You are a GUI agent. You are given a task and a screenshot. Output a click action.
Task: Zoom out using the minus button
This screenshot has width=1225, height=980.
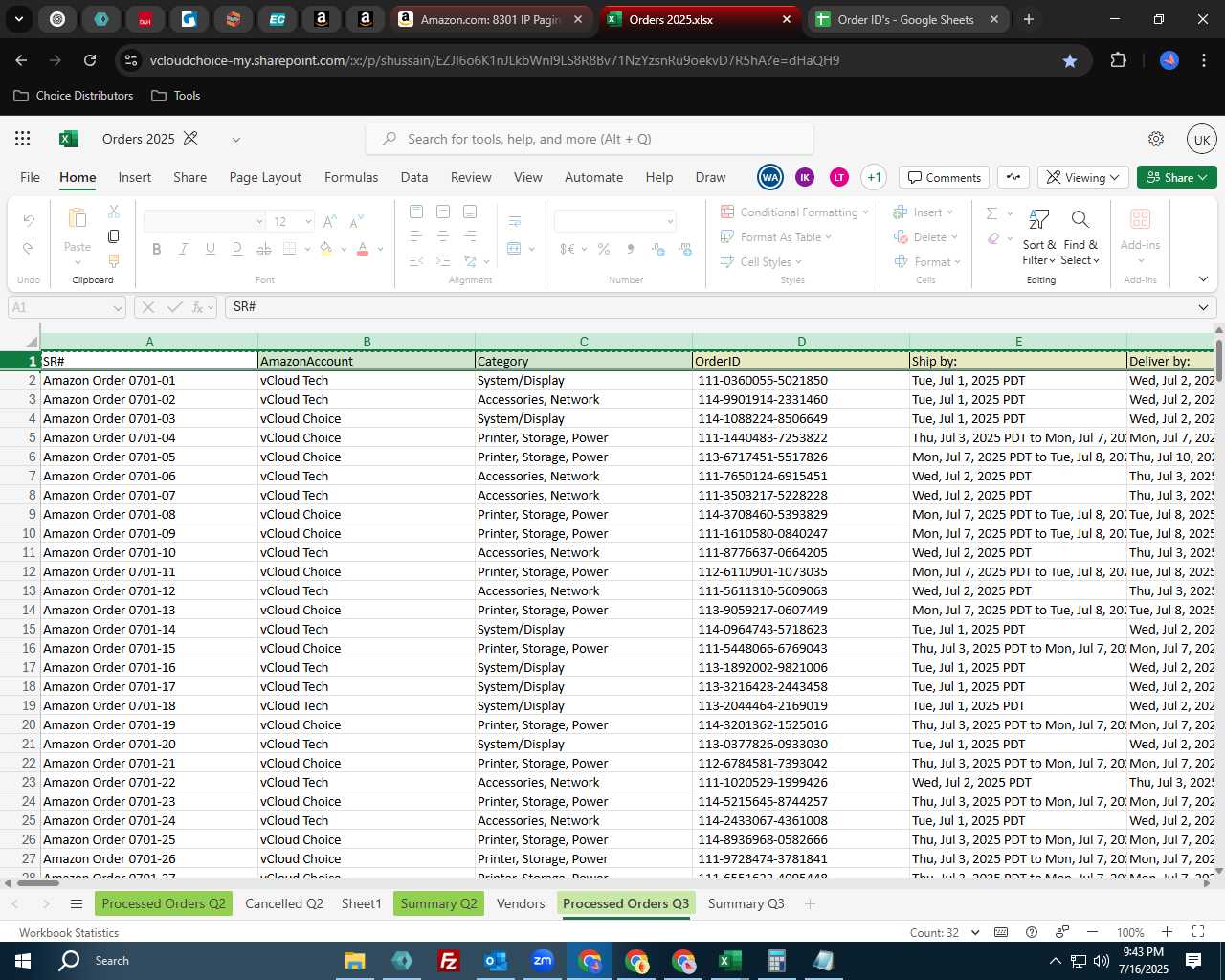[x=1093, y=932]
